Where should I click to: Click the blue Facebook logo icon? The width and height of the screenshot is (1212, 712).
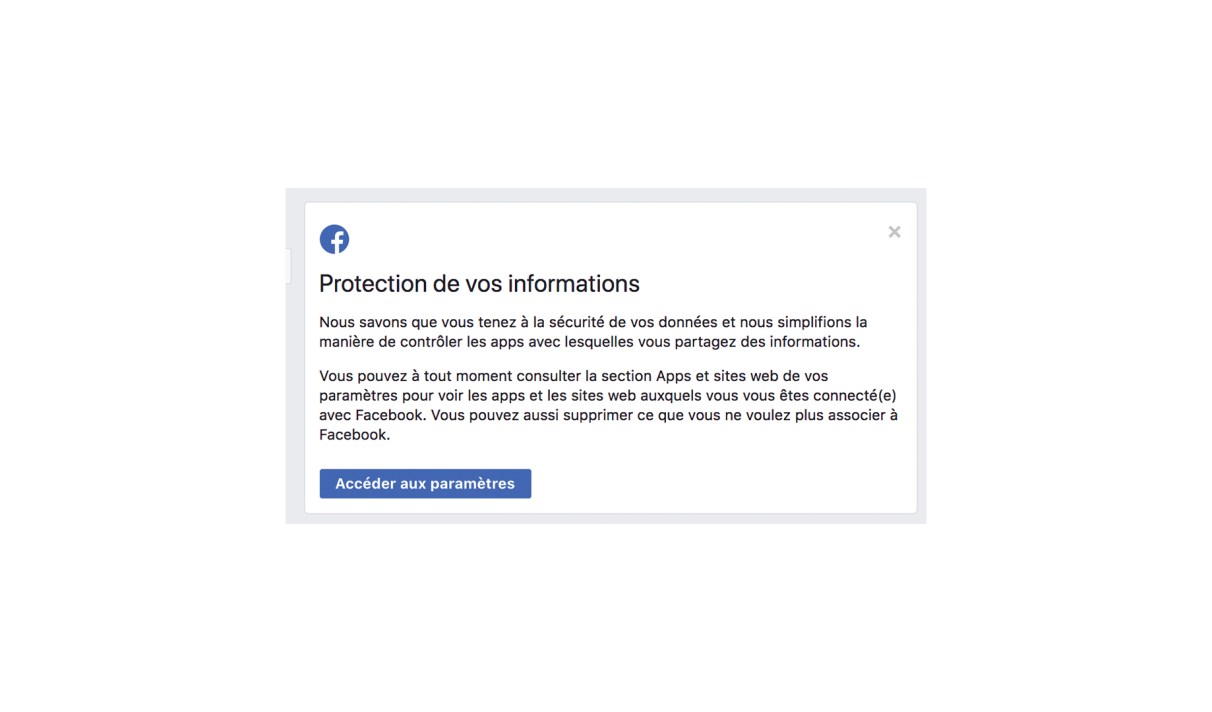[334, 239]
